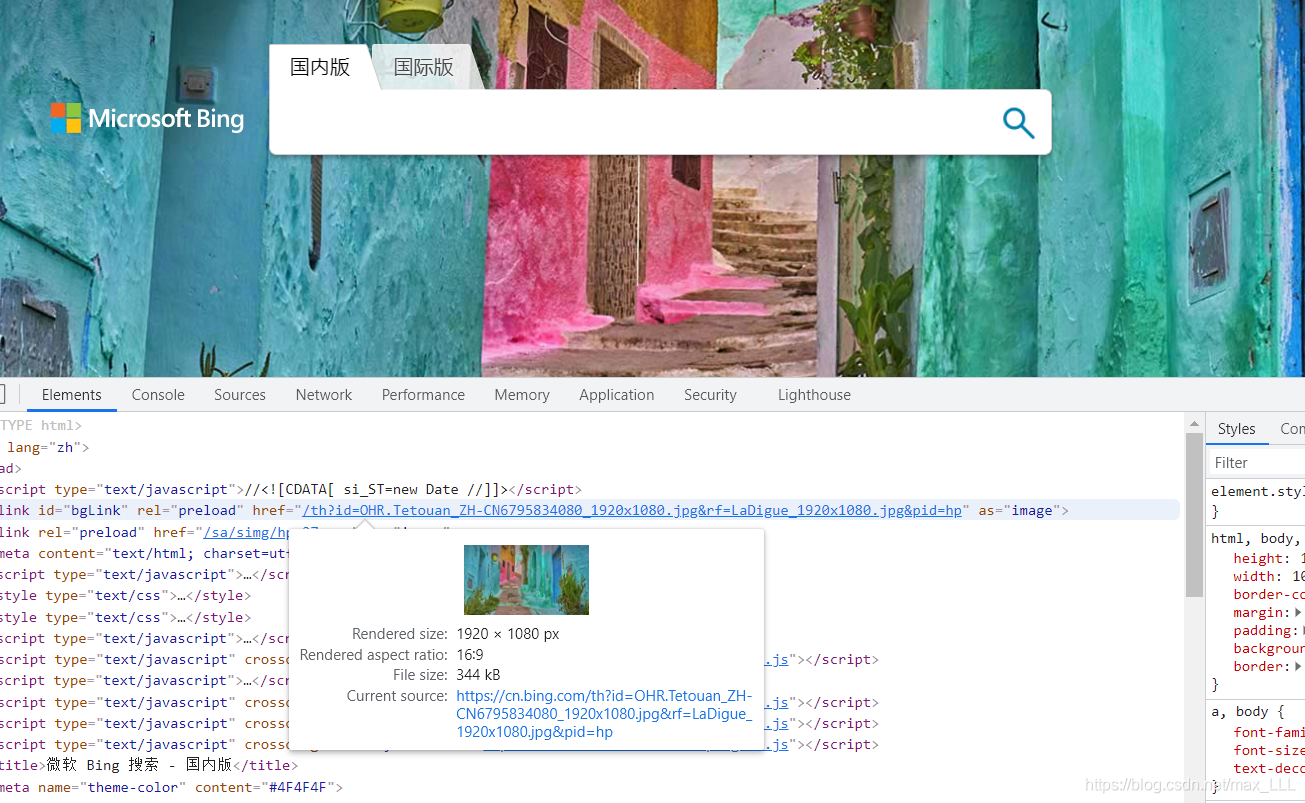Select the title 微软 Bing 搜索 row
The height and width of the screenshot is (803, 1305).
point(148,765)
